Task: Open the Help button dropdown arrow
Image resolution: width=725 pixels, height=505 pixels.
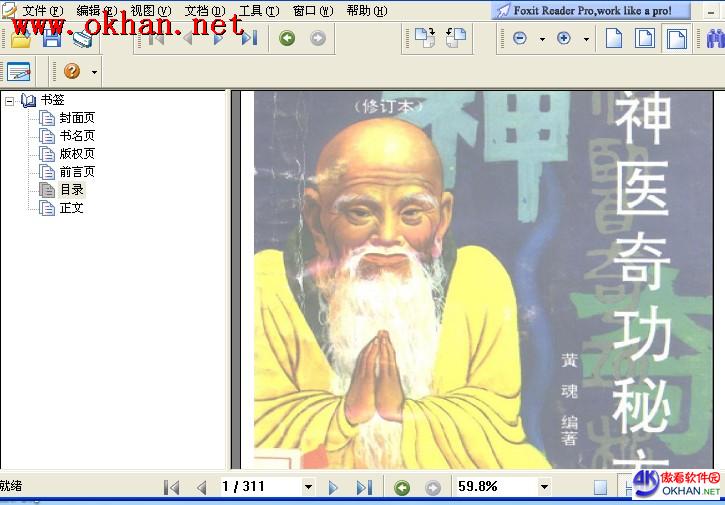Action: 94,72
